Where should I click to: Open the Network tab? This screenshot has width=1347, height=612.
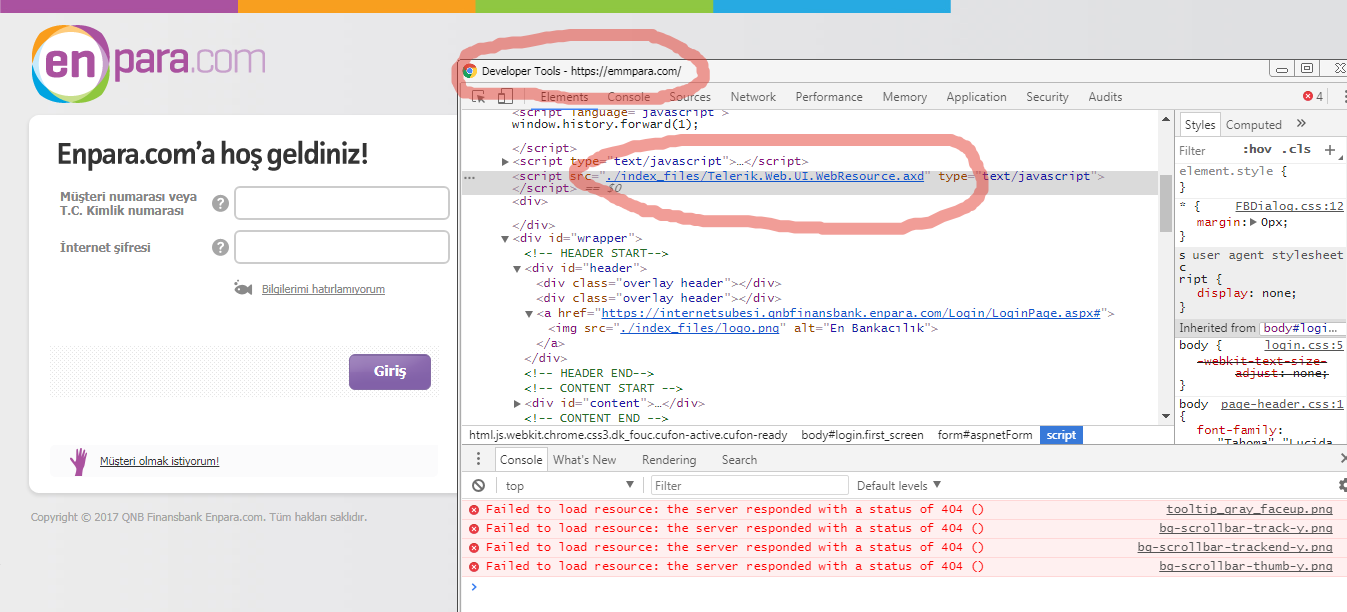click(x=753, y=97)
